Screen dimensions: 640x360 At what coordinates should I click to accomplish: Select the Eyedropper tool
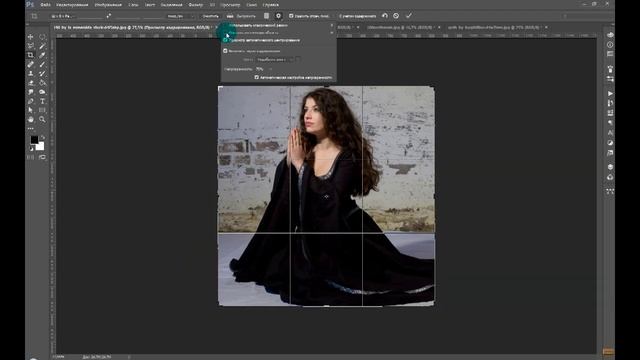42,55
